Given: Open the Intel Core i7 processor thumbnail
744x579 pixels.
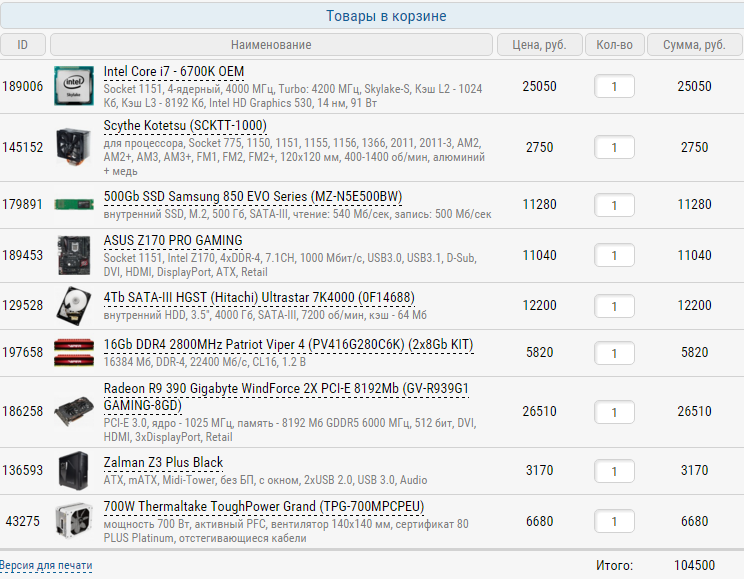Looking at the screenshot, I should (x=74, y=86).
